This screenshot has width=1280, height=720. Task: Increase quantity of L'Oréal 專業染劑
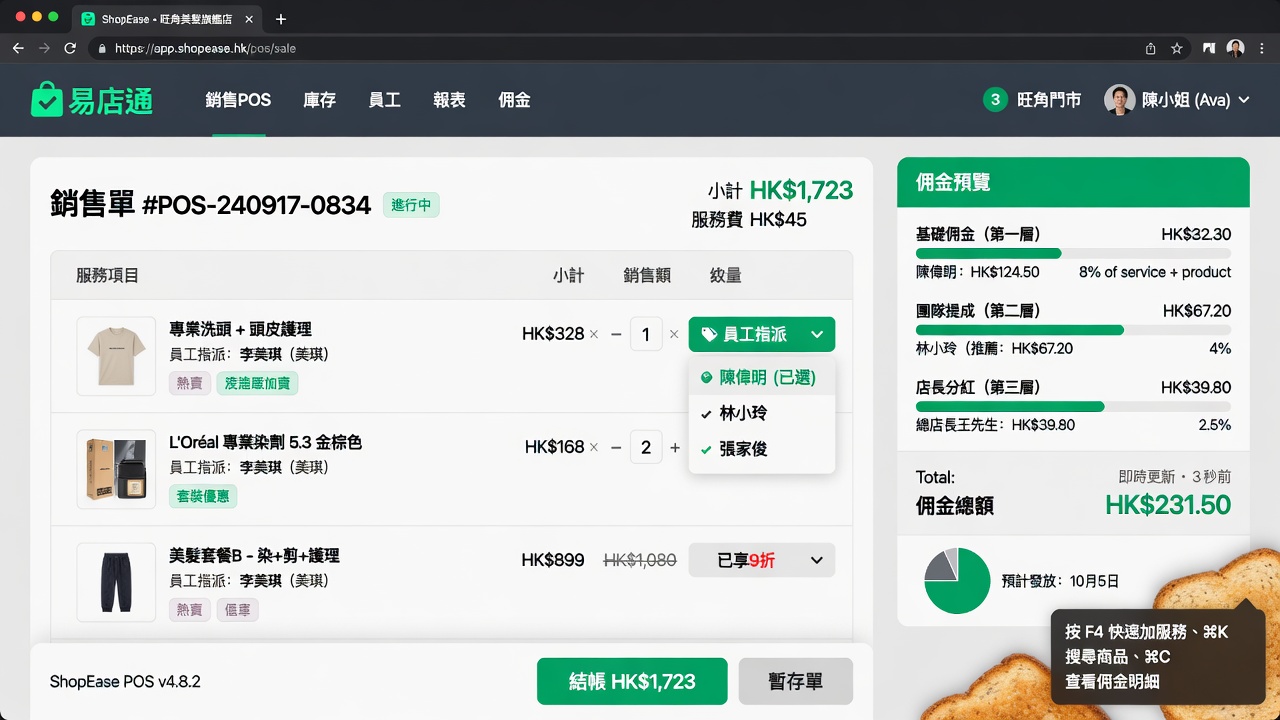[x=675, y=448]
